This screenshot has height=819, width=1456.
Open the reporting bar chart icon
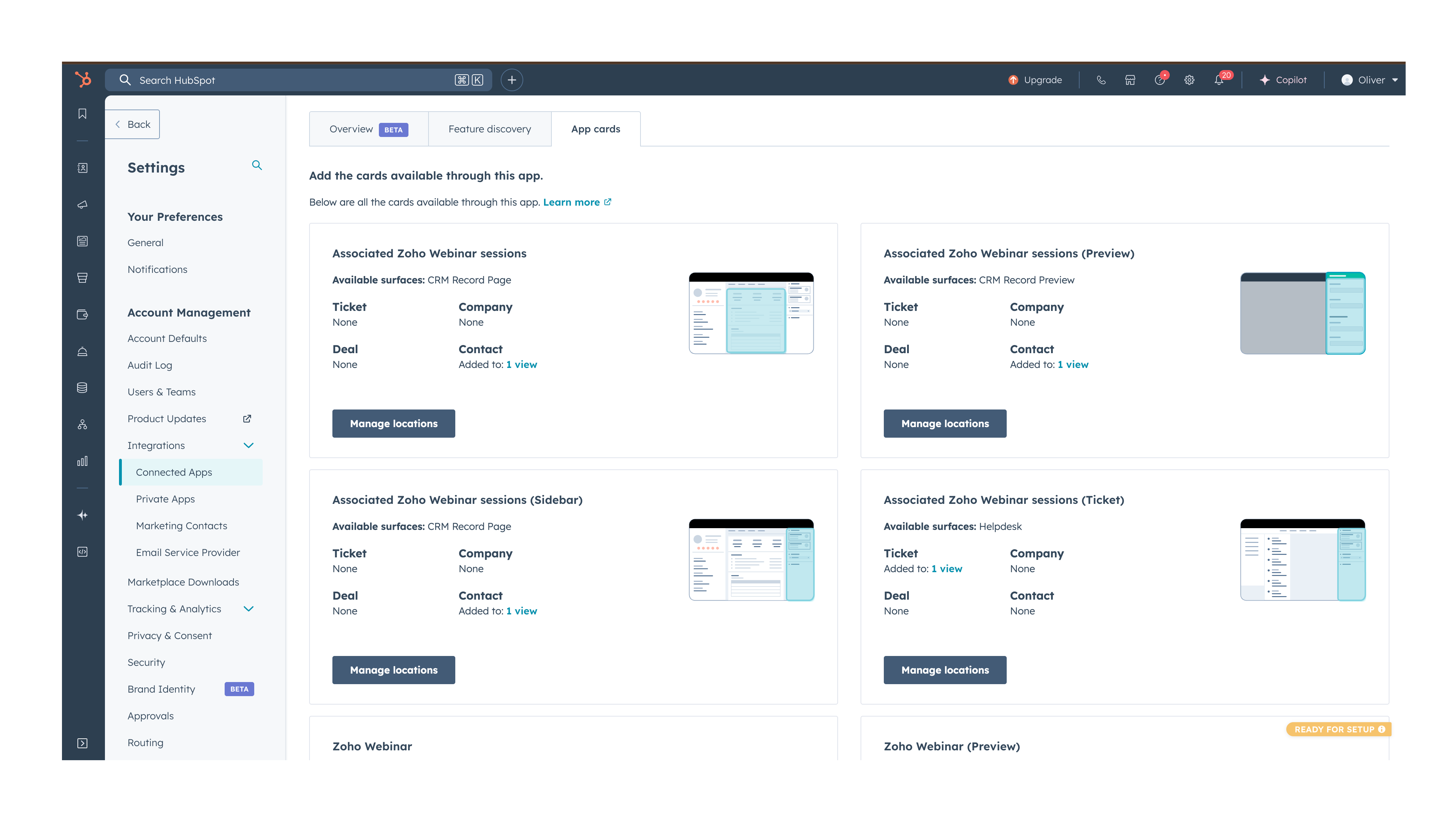coord(82,461)
